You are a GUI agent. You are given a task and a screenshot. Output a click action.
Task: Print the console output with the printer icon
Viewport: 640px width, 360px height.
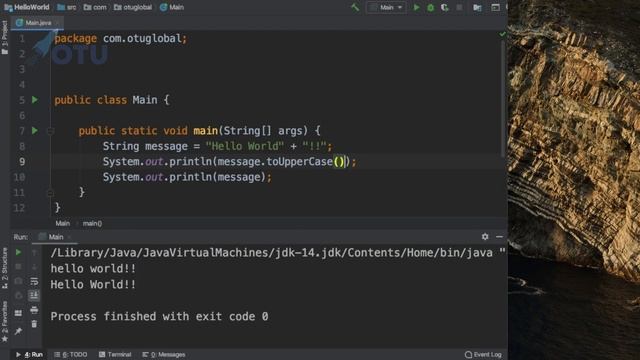pos(34,310)
